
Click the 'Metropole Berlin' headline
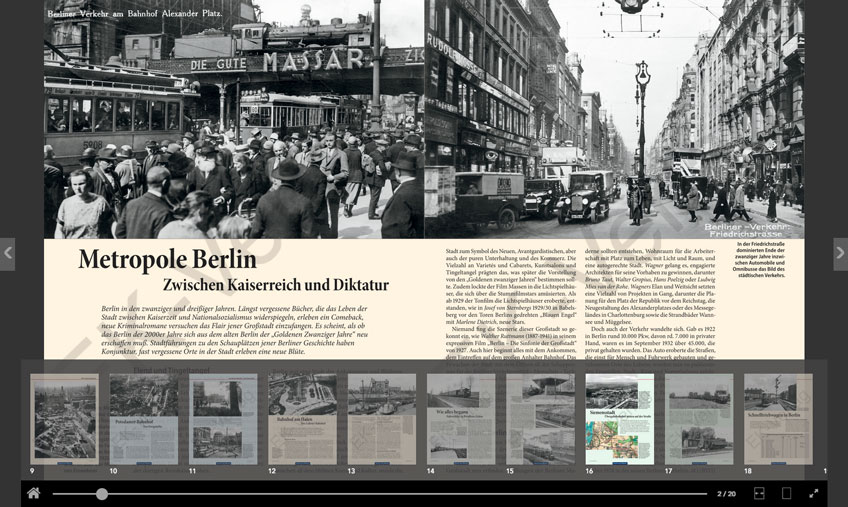coord(167,260)
